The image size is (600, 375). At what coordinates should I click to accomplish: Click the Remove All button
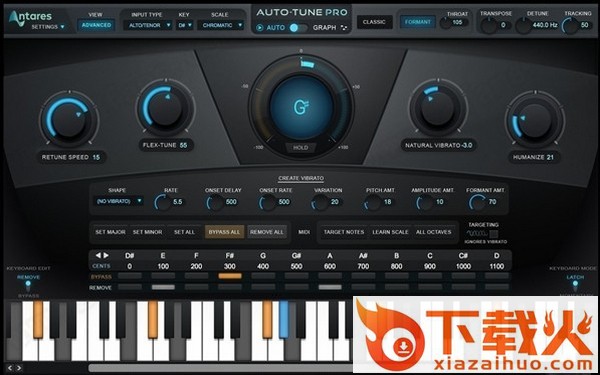267,232
